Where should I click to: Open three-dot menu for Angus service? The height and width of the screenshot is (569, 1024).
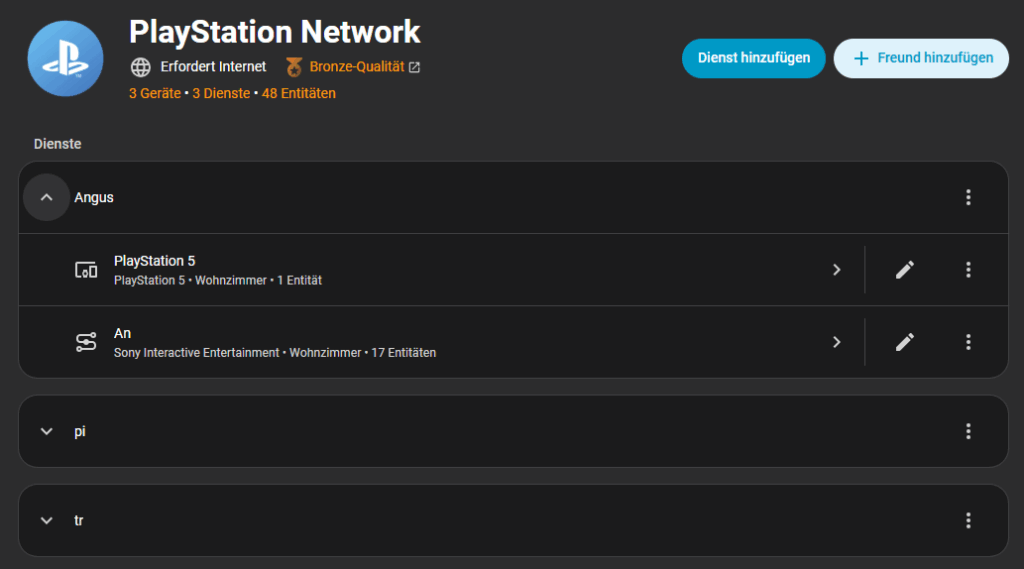click(x=968, y=198)
